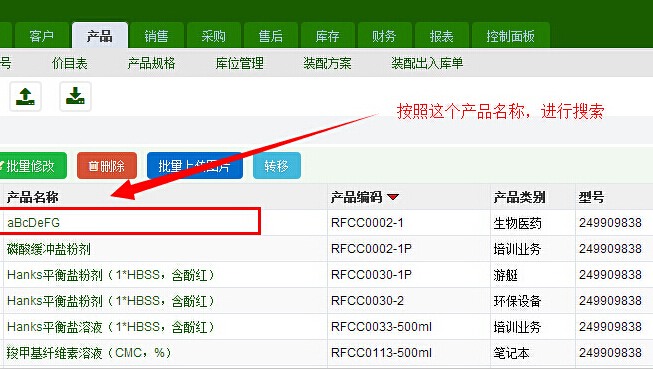
Task: Click the download (export) icon button
Action: point(75,97)
